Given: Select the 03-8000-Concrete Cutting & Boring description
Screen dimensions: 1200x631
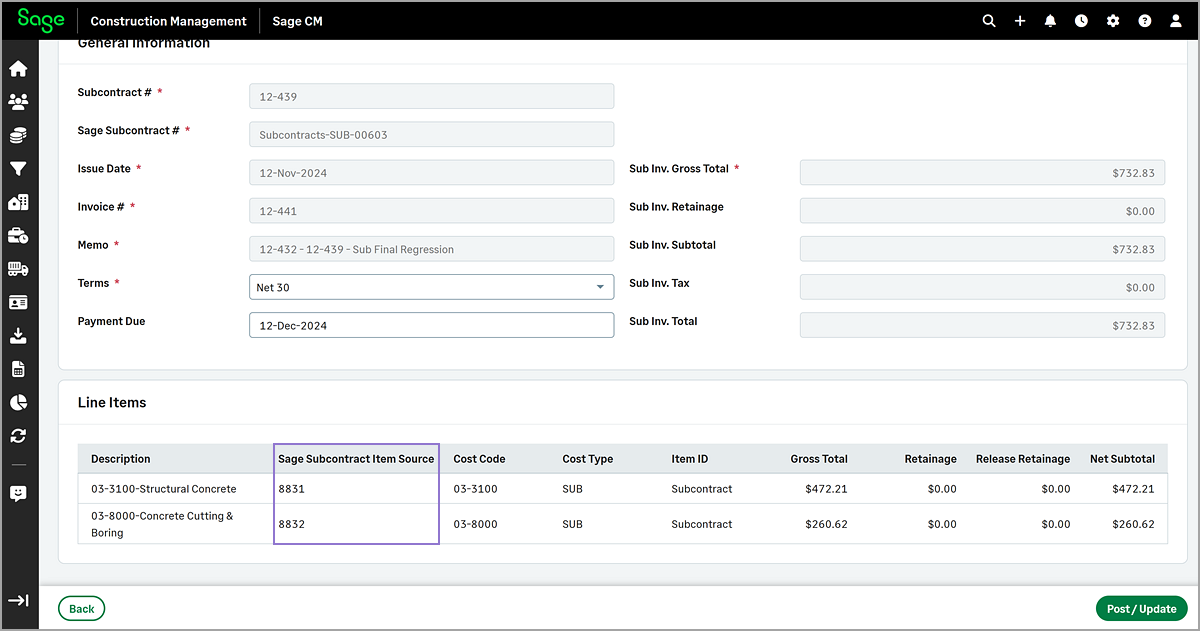Looking at the screenshot, I should (x=162, y=524).
